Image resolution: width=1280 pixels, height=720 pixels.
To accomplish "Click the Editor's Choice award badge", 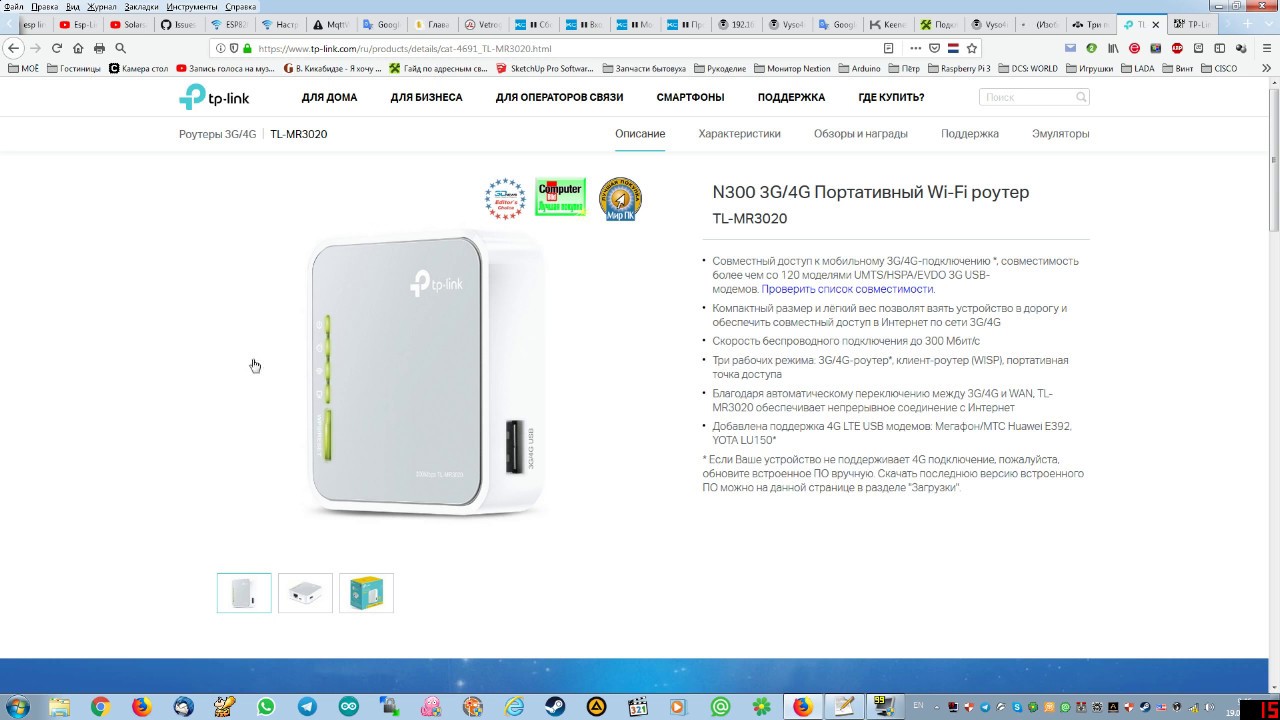I will pos(505,199).
